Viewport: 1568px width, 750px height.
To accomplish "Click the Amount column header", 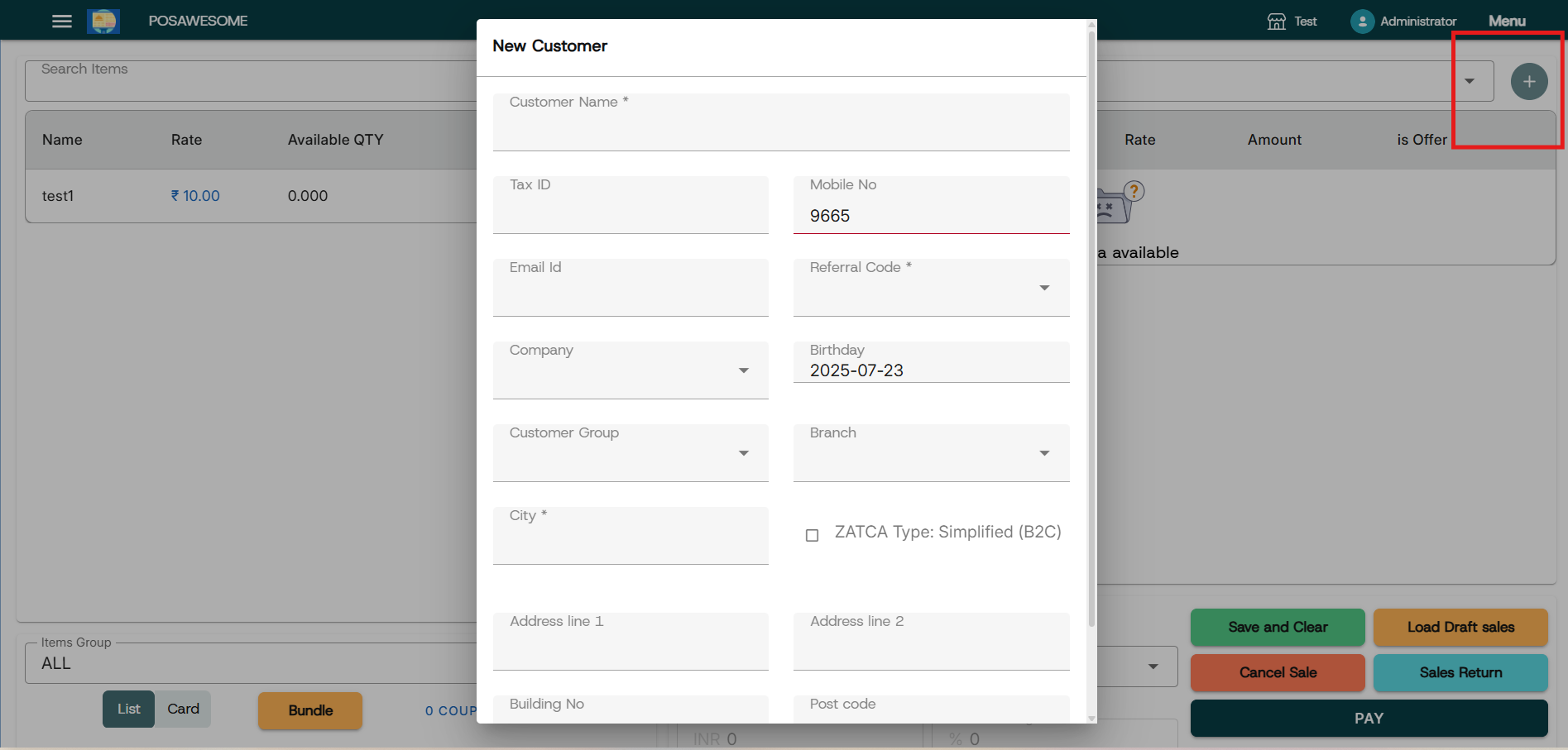I will pos(1274,140).
